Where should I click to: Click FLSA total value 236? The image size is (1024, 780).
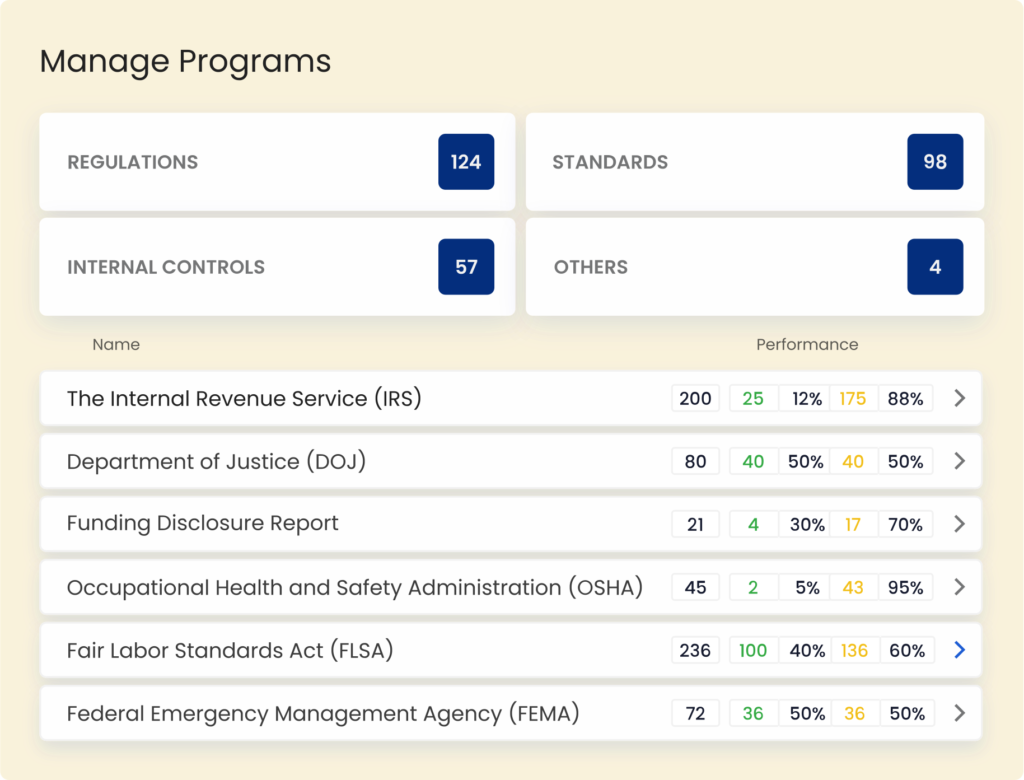(x=695, y=650)
